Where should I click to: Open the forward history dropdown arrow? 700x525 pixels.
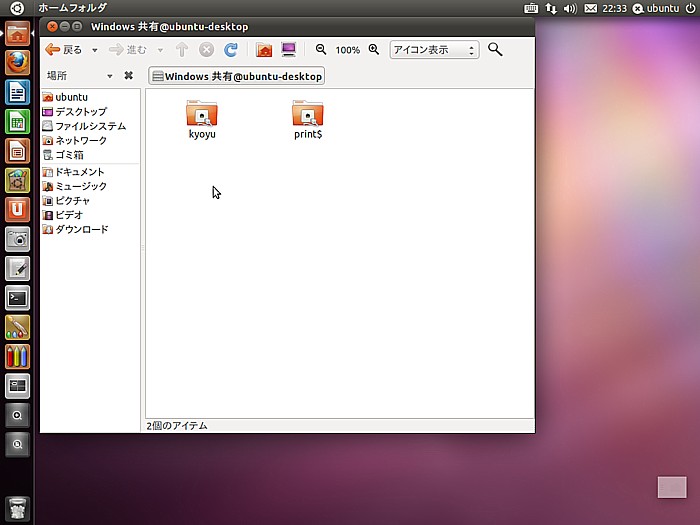tap(160, 50)
